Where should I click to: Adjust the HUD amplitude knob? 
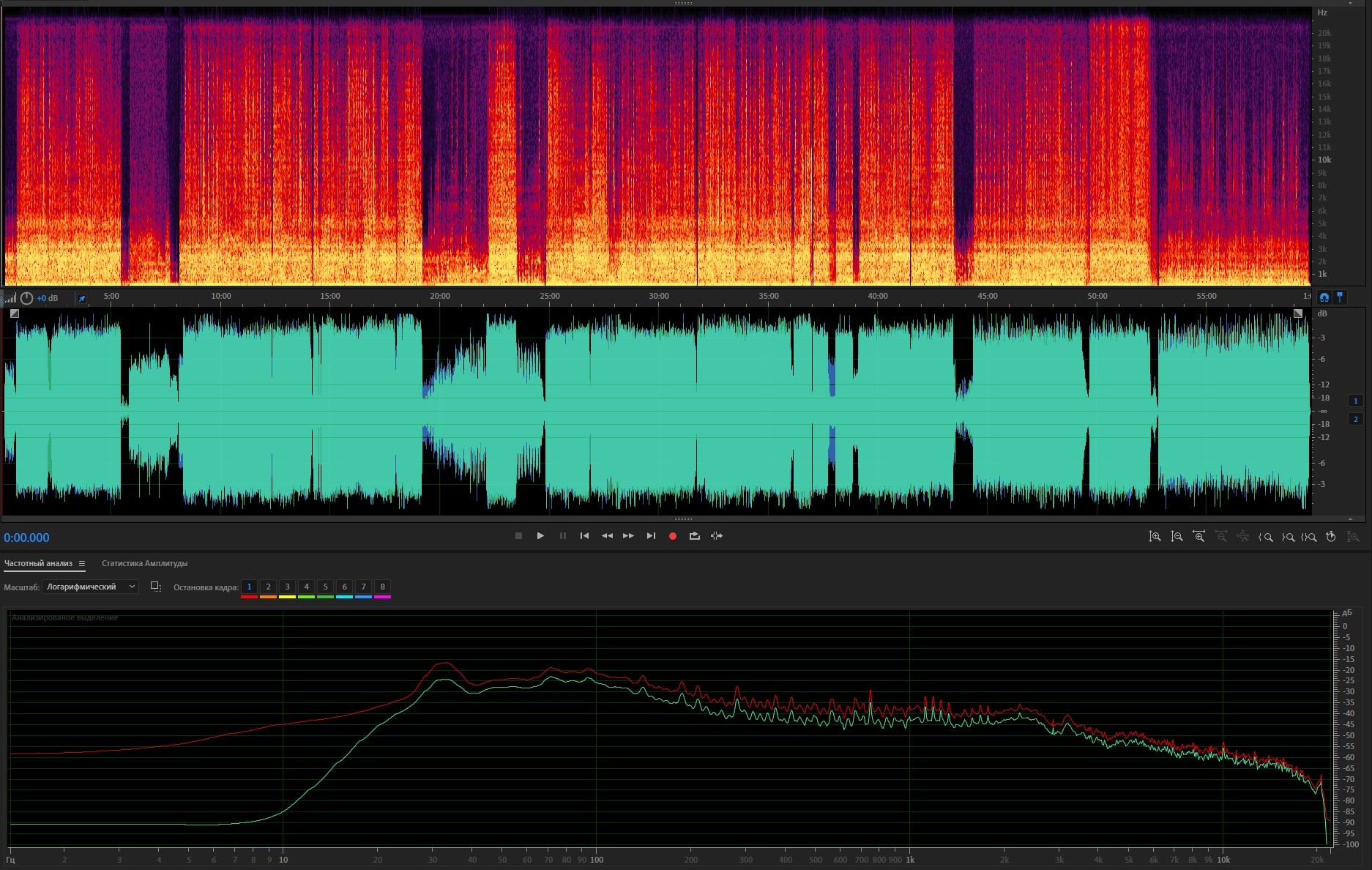click(x=26, y=298)
